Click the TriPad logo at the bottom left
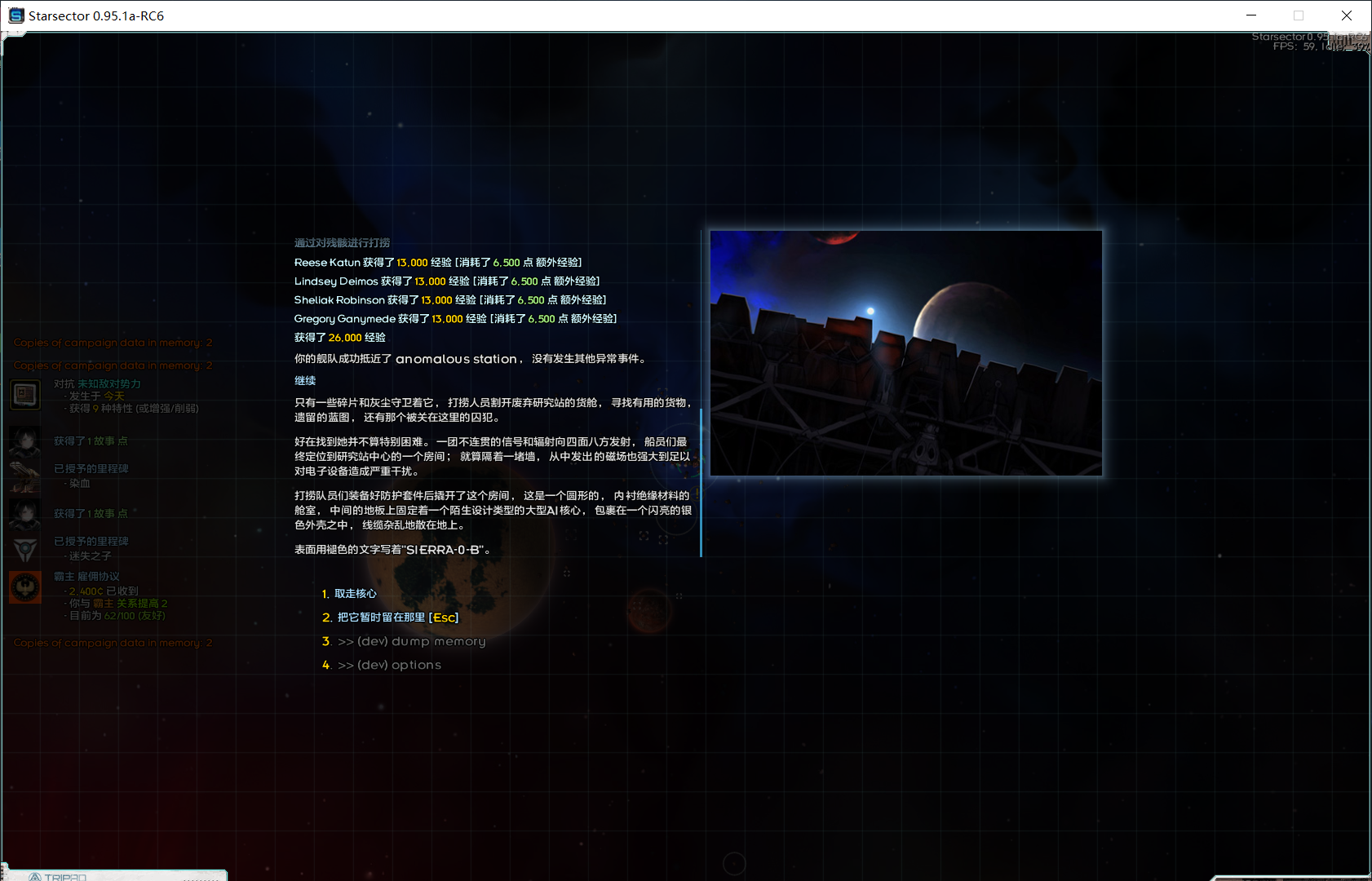This screenshot has width=1372, height=881. [x=57, y=877]
